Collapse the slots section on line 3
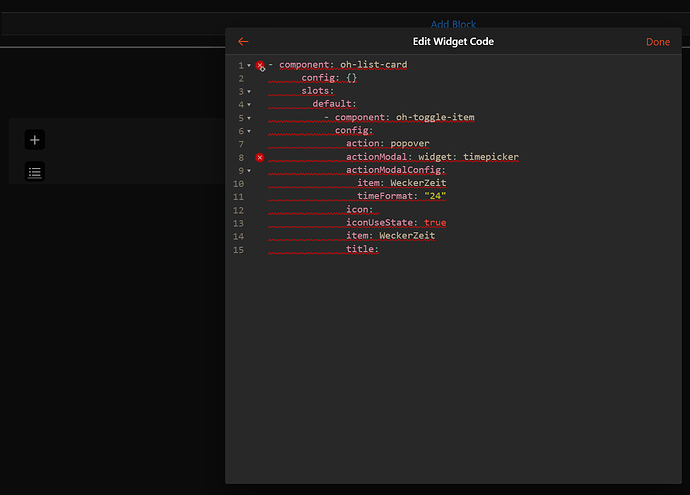The height and width of the screenshot is (495, 690). tap(249, 92)
